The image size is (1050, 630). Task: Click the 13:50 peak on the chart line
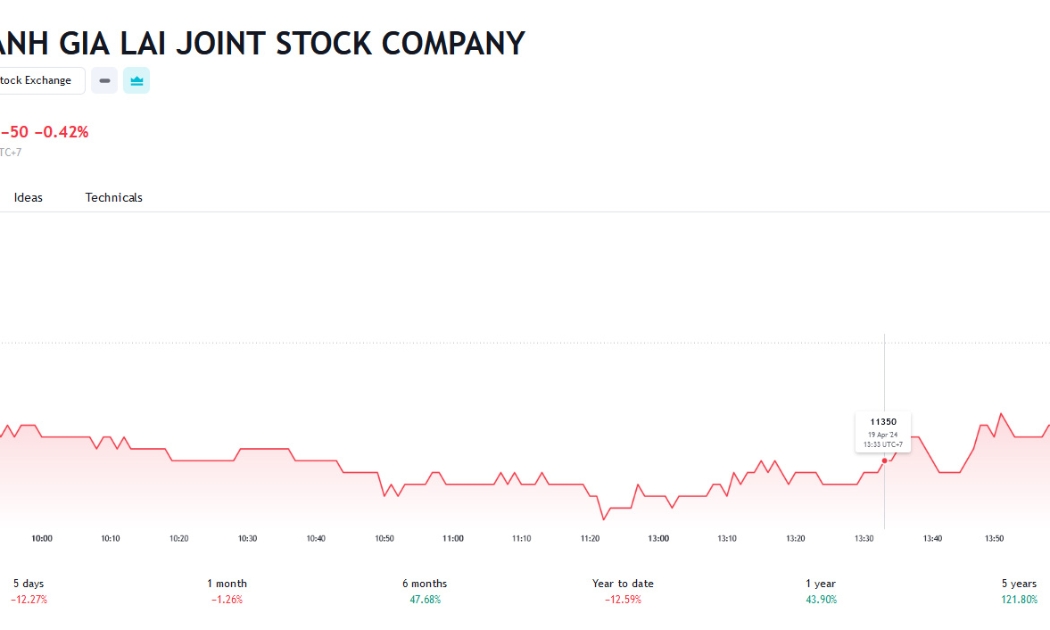[1002, 414]
